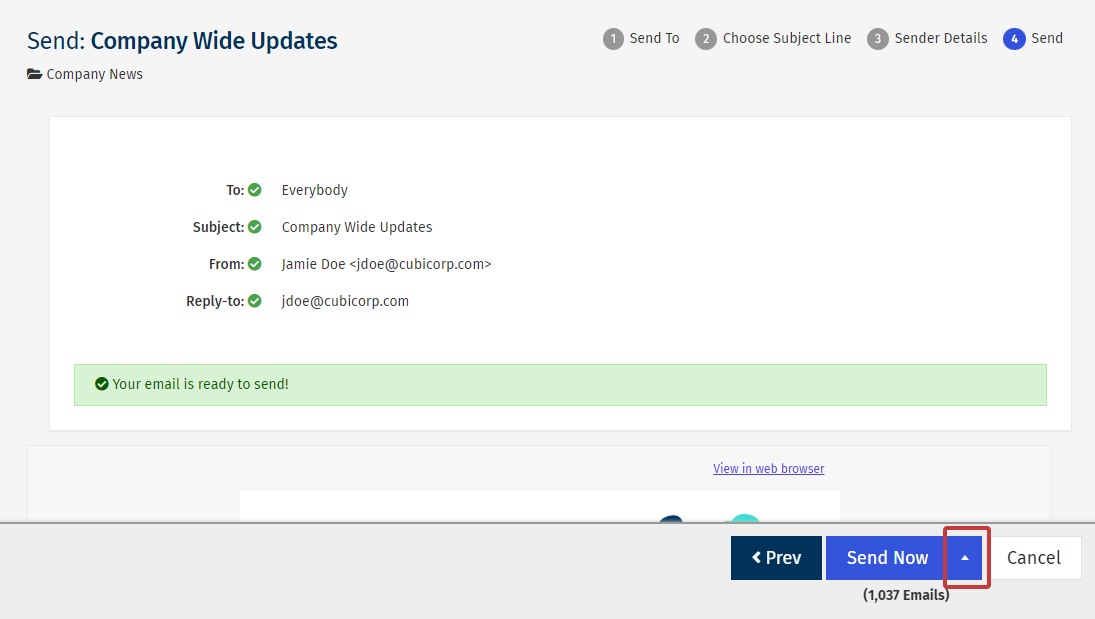Image resolution: width=1095 pixels, height=619 pixels.
Task: Open the Send Now options dropdown arrow
Action: 965,558
